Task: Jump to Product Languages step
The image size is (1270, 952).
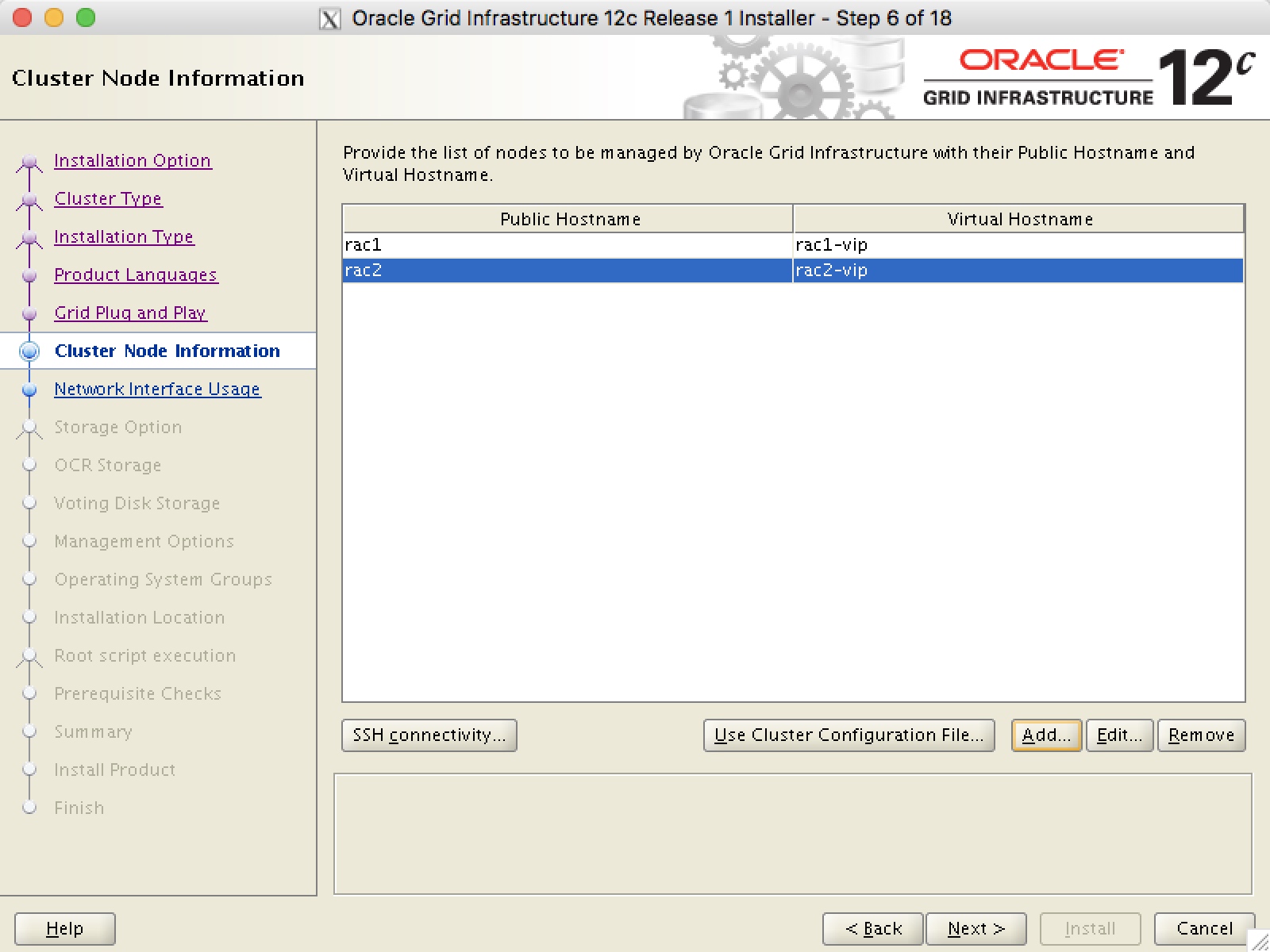Action: point(135,275)
